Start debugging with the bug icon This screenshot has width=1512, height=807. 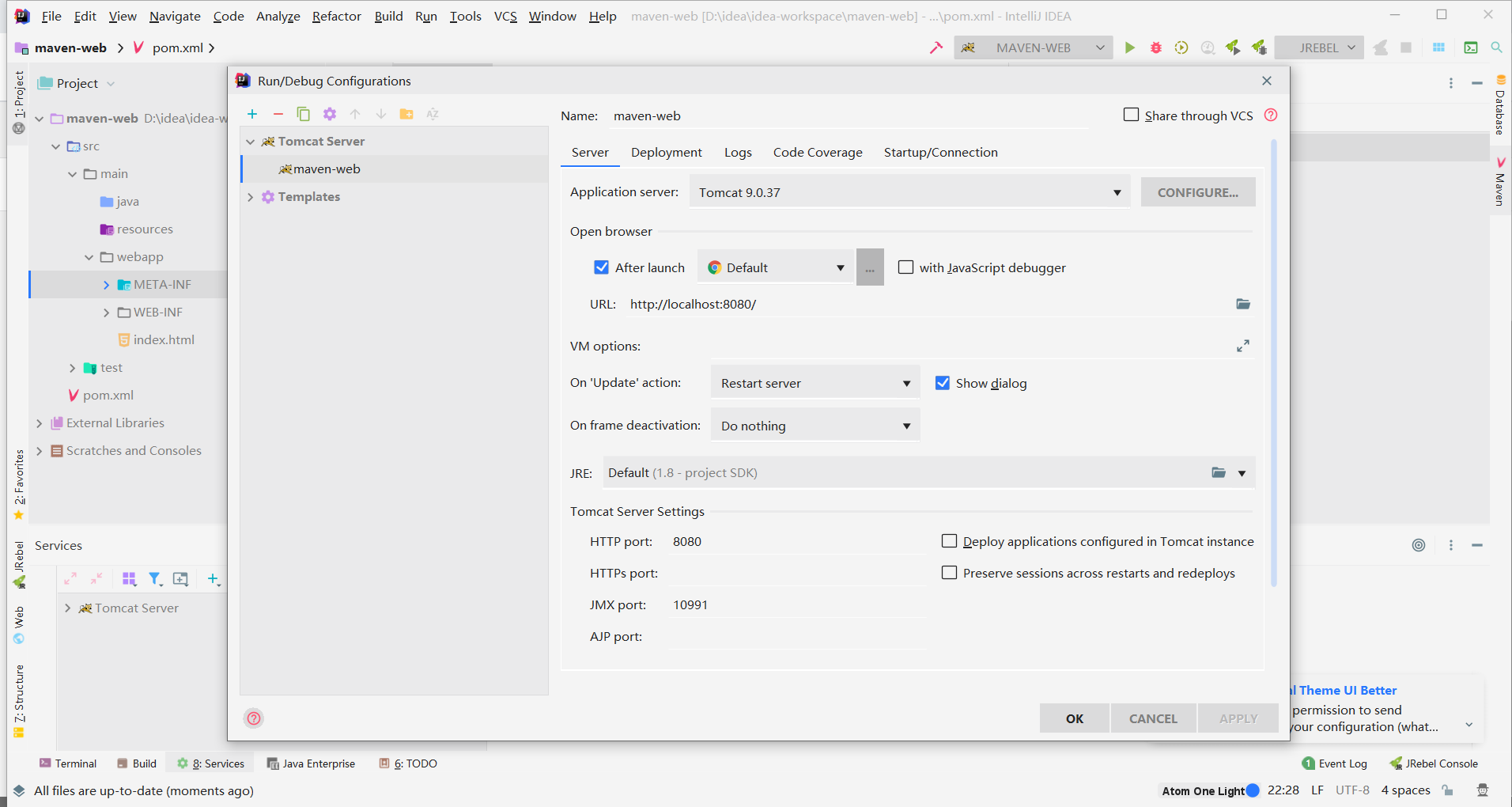(1156, 47)
